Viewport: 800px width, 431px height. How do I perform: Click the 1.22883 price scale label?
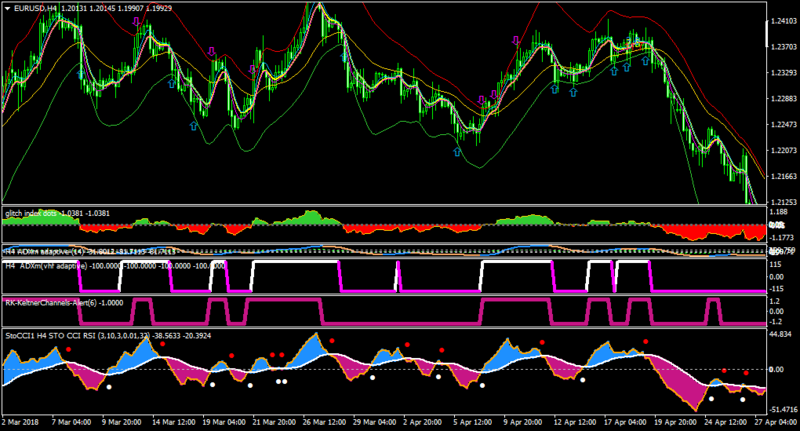point(784,99)
